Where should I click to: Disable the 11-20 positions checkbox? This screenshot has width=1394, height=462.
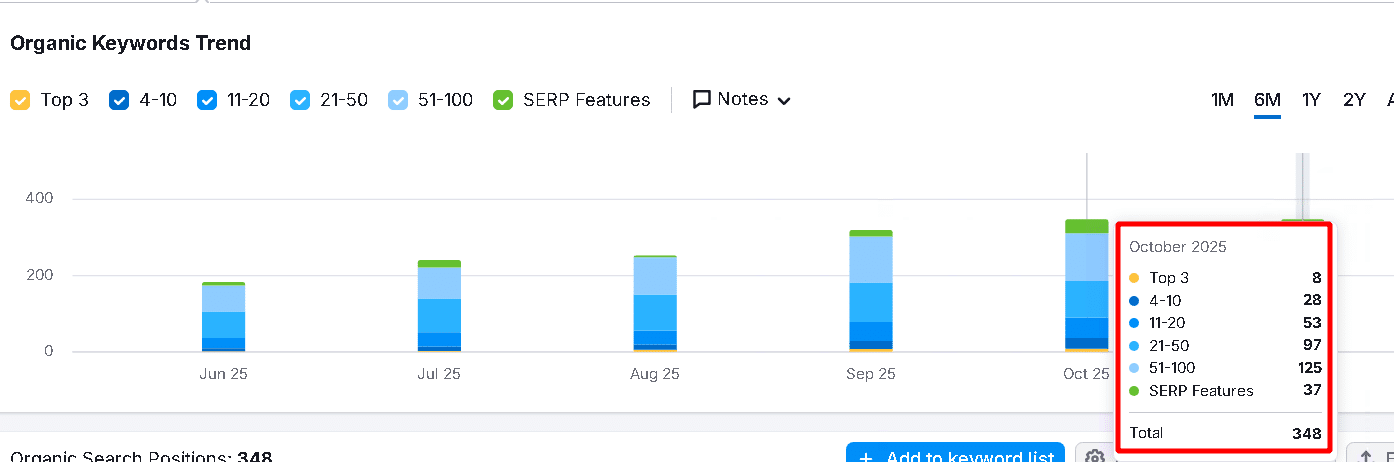point(207,100)
